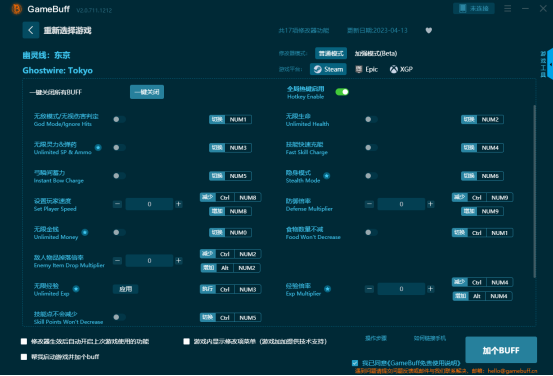
Task: Expand the side tools panel on right edge
Action: [x=549, y=64]
